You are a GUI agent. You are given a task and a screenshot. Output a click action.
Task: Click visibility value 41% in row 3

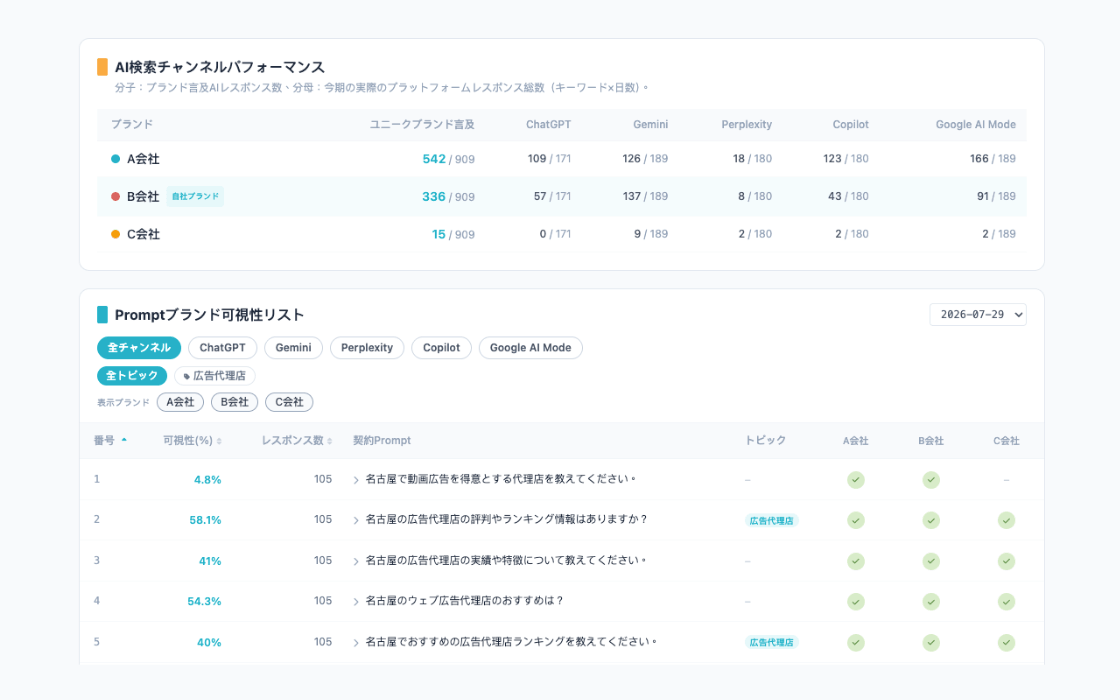[210, 561]
